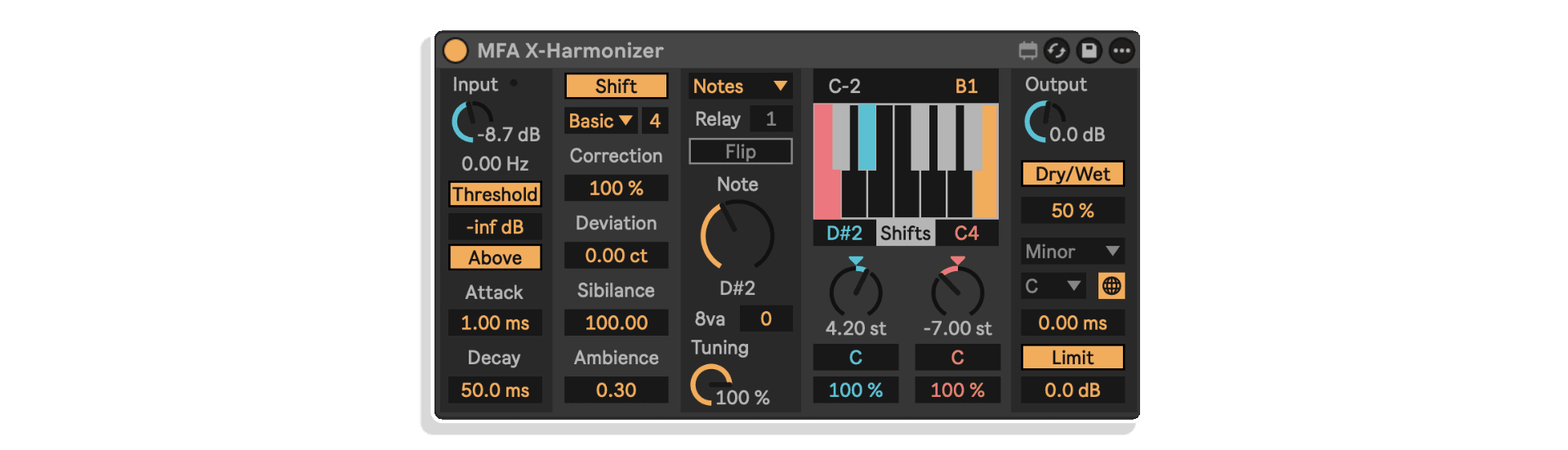The image size is (1568, 450).
Task: Click the MFA X-Harmonizer device title
Action: (570, 51)
